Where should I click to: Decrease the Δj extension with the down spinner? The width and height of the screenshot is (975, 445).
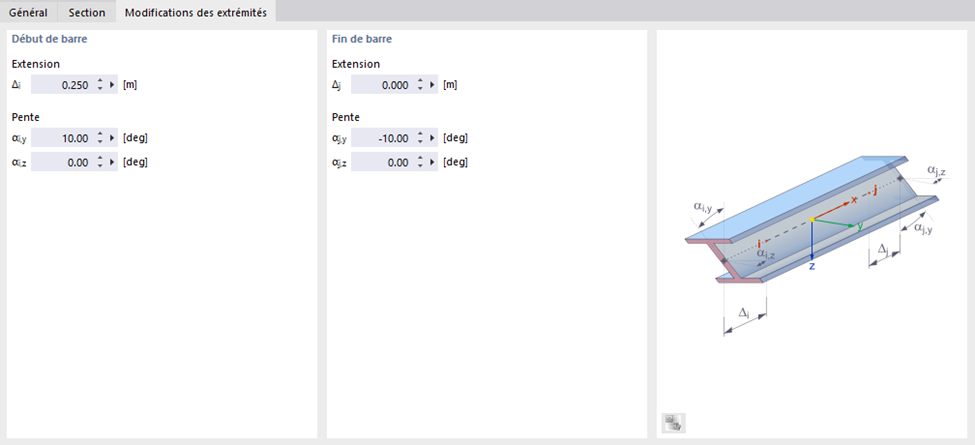(420, 89)
